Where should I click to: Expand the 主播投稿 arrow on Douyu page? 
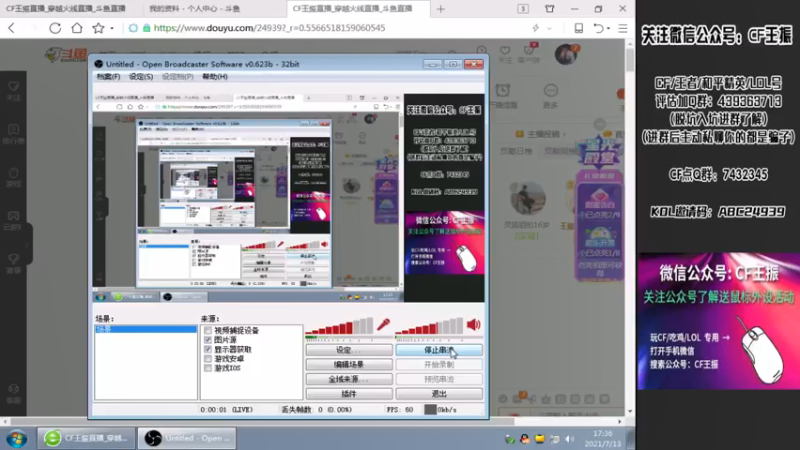[x=564, y=134]
